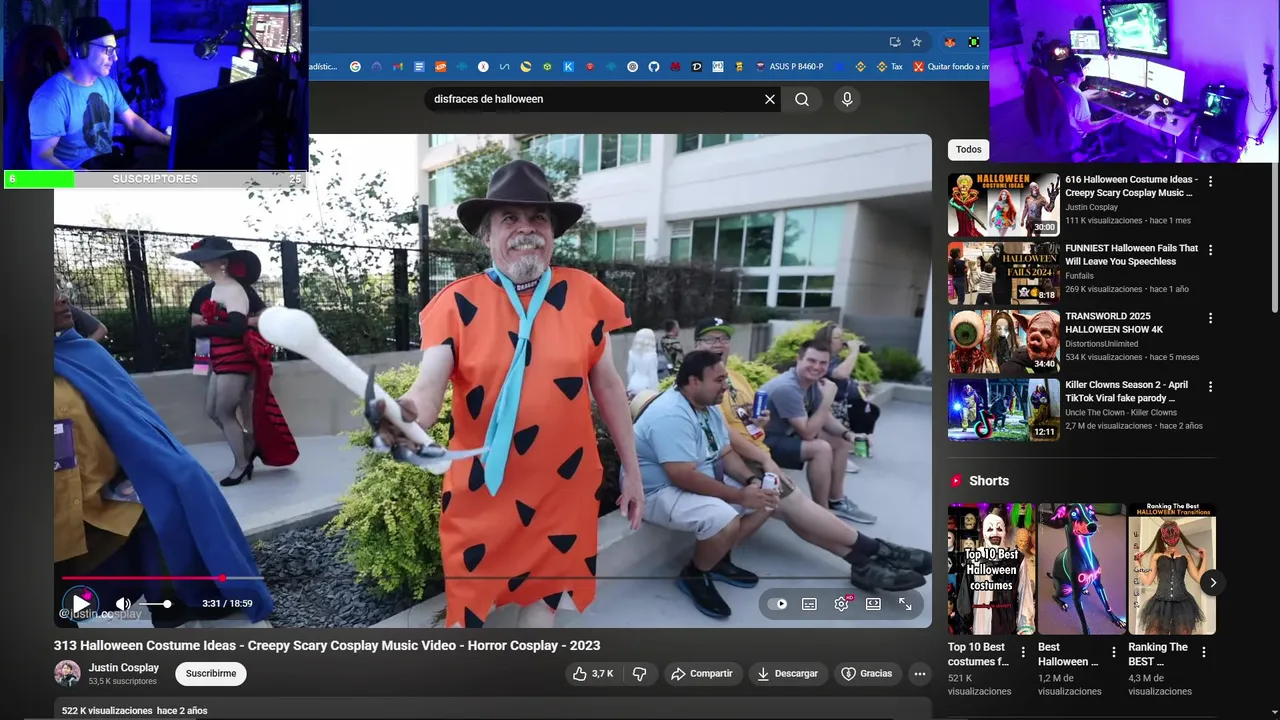This screenshot has height=720, width=1280.
Task: Bookmark this page with the star icon
Action: [916, 42]
